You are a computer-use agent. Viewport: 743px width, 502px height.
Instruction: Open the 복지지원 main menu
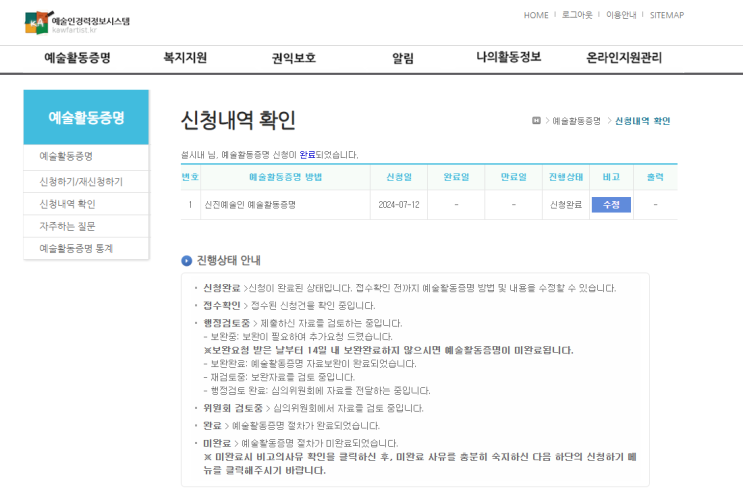[x=185, y=58]
